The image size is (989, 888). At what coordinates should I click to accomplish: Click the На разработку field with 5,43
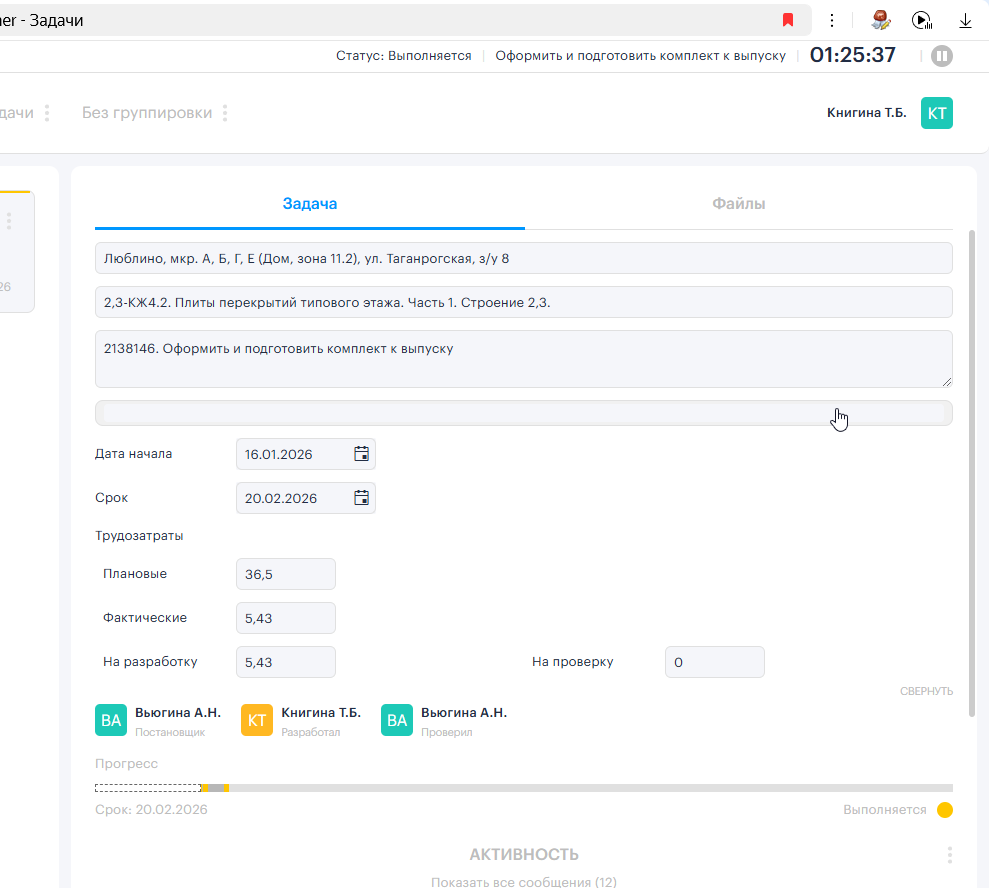pos(286,662)
